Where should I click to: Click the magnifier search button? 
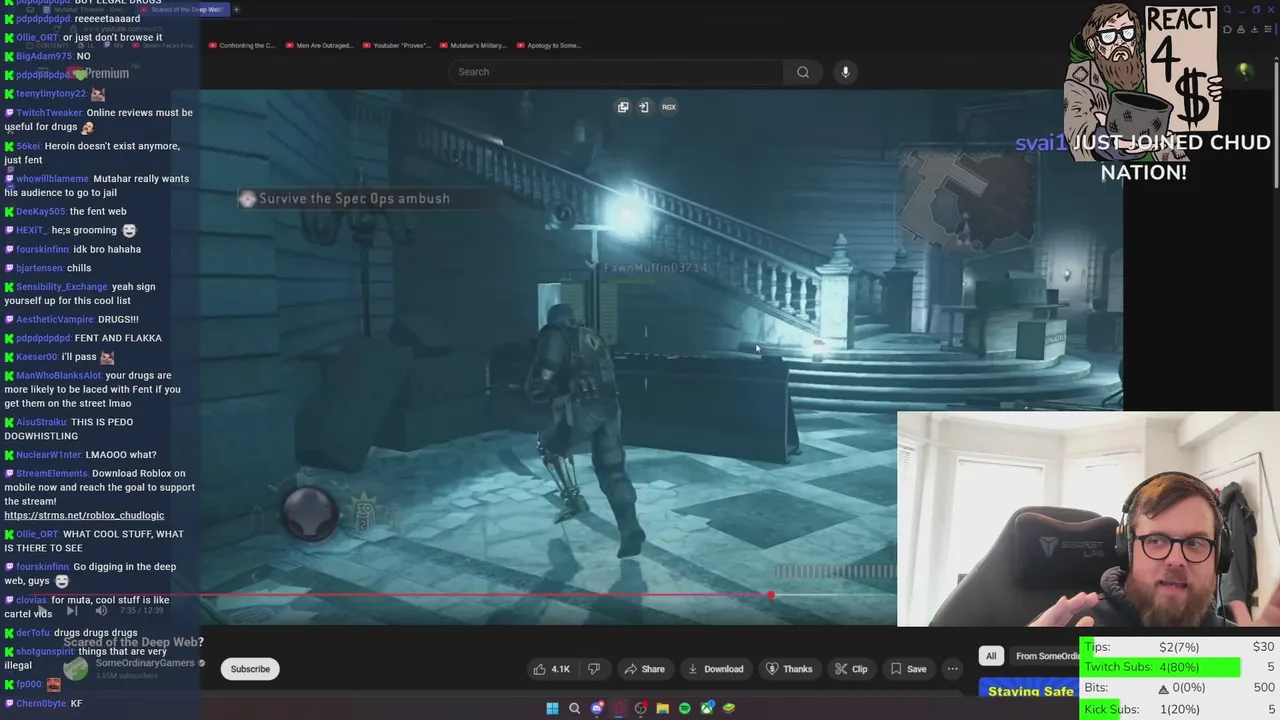pyautogui.click(x=803, y=72)
